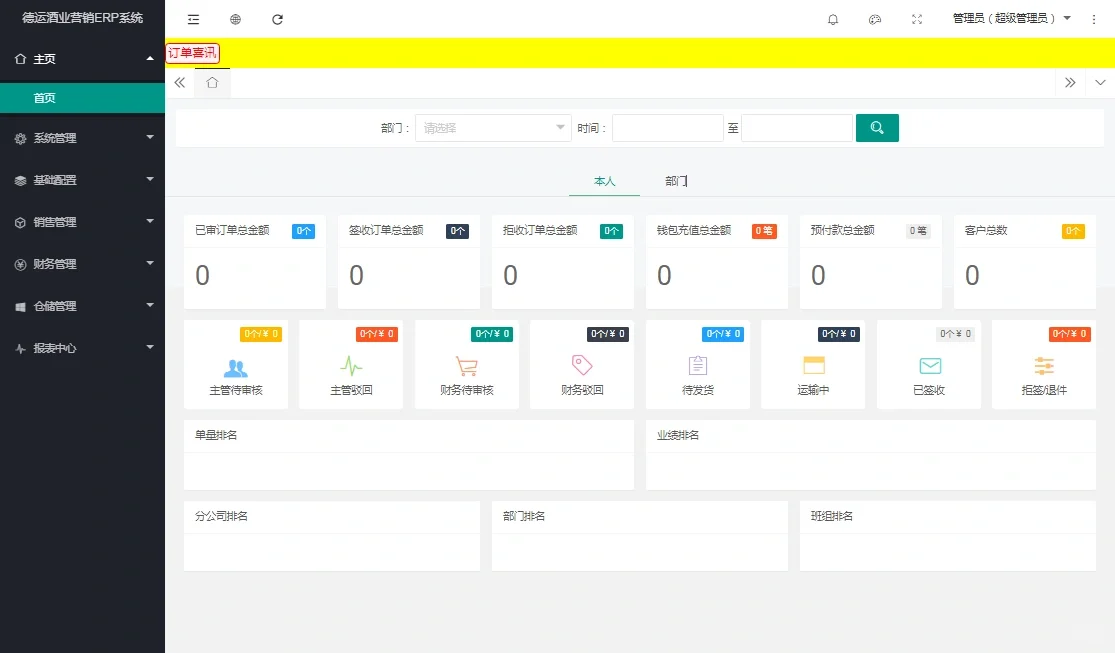The height and width of the screenshot is (653, 1115).
Task: Click the 待发货 clipboard icon
Action: pyautogui.click(x=698, y=366)
